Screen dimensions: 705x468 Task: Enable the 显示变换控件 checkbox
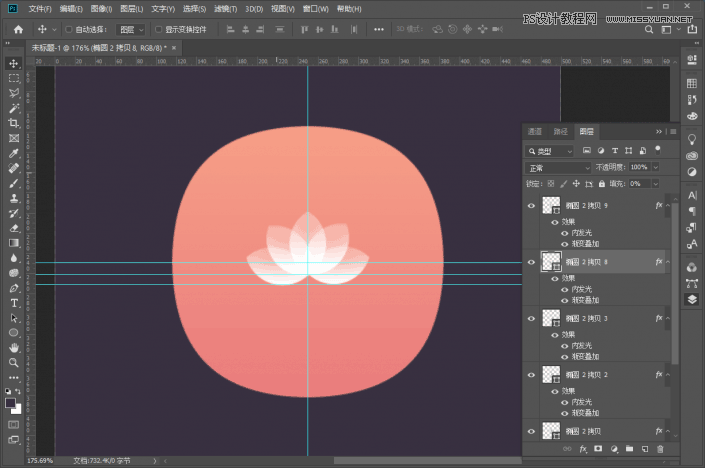pos(156,30)
